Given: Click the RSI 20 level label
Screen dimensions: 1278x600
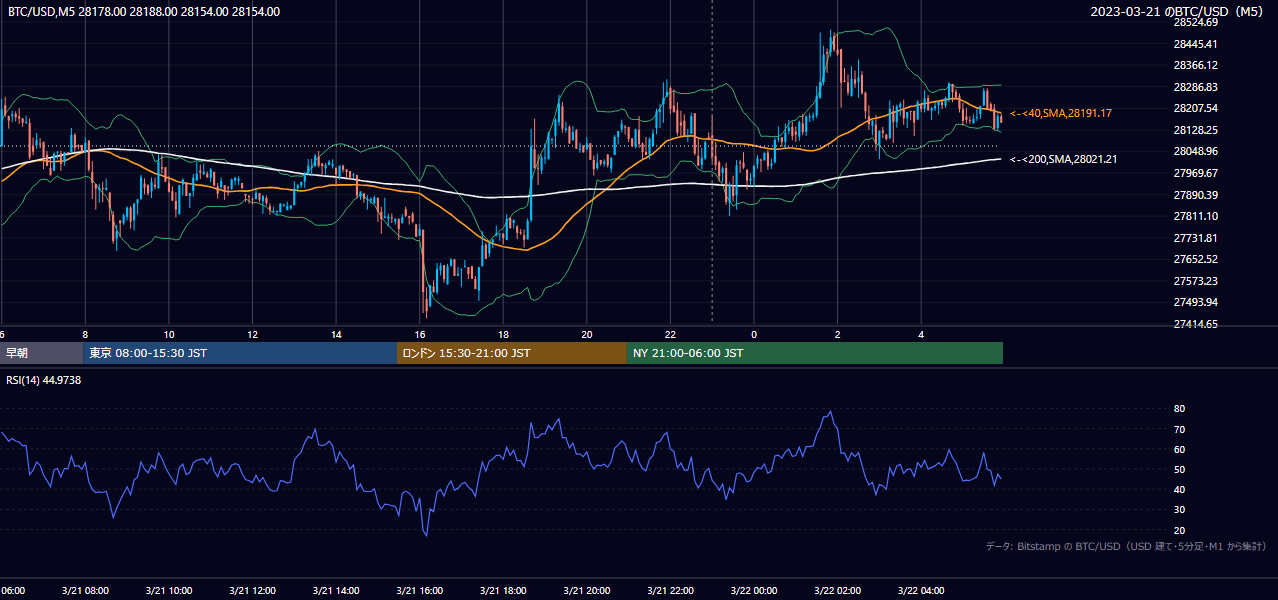Looking at the screenshot, I should pyautogui.click(x=1179, y=530).
